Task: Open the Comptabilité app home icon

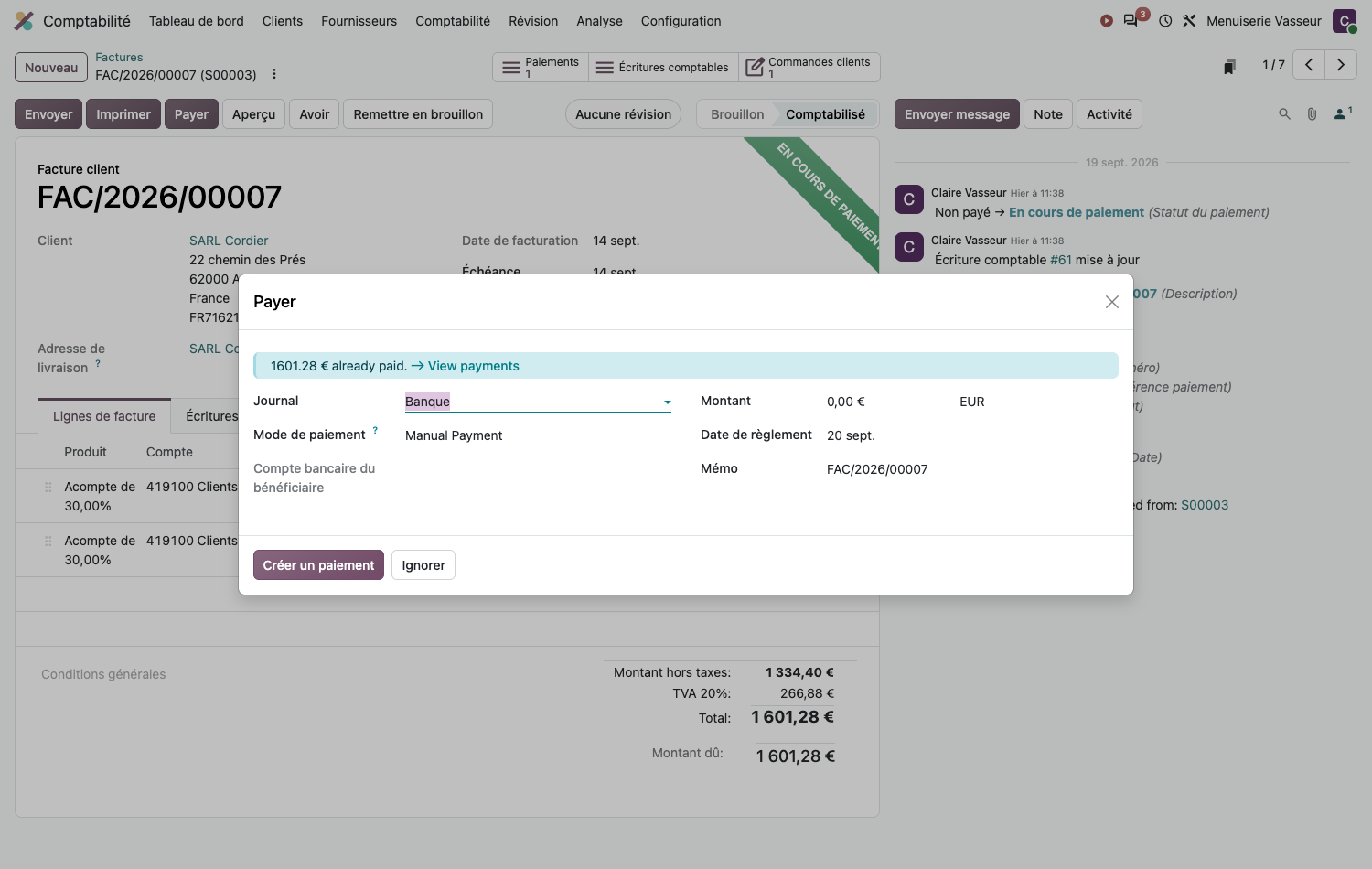Action: click(24, 20)
